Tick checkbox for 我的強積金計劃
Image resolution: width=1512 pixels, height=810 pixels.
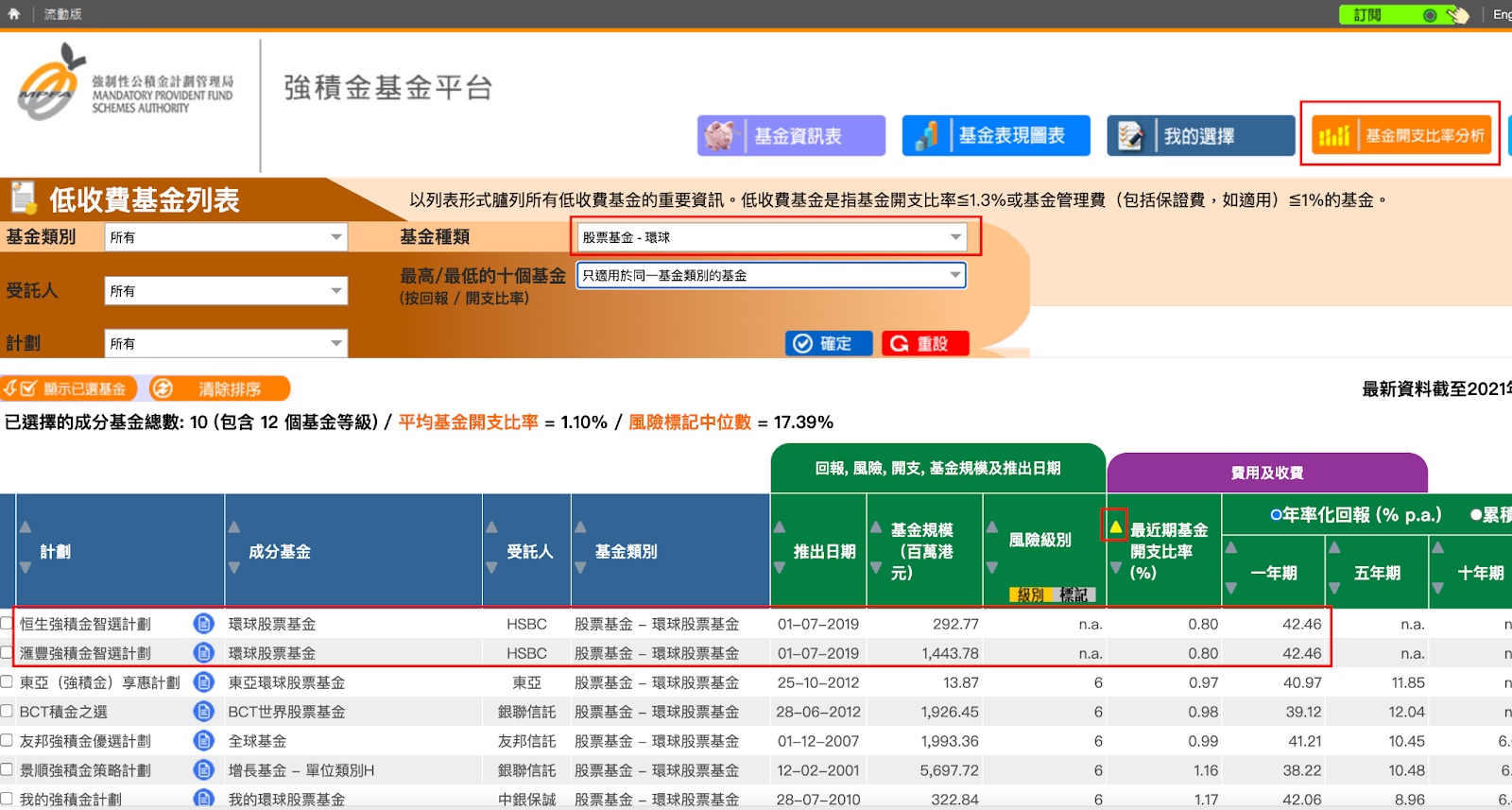[x=7, y=799]
